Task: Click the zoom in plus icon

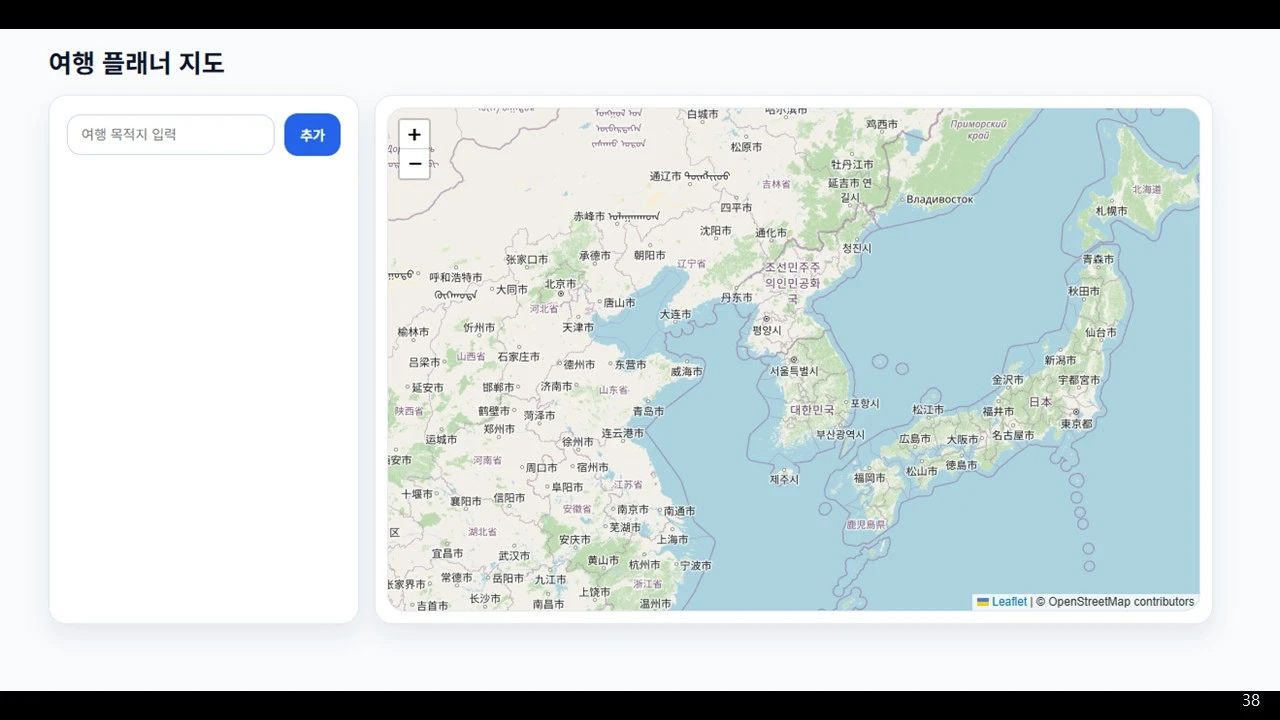Action: point(414,134)
